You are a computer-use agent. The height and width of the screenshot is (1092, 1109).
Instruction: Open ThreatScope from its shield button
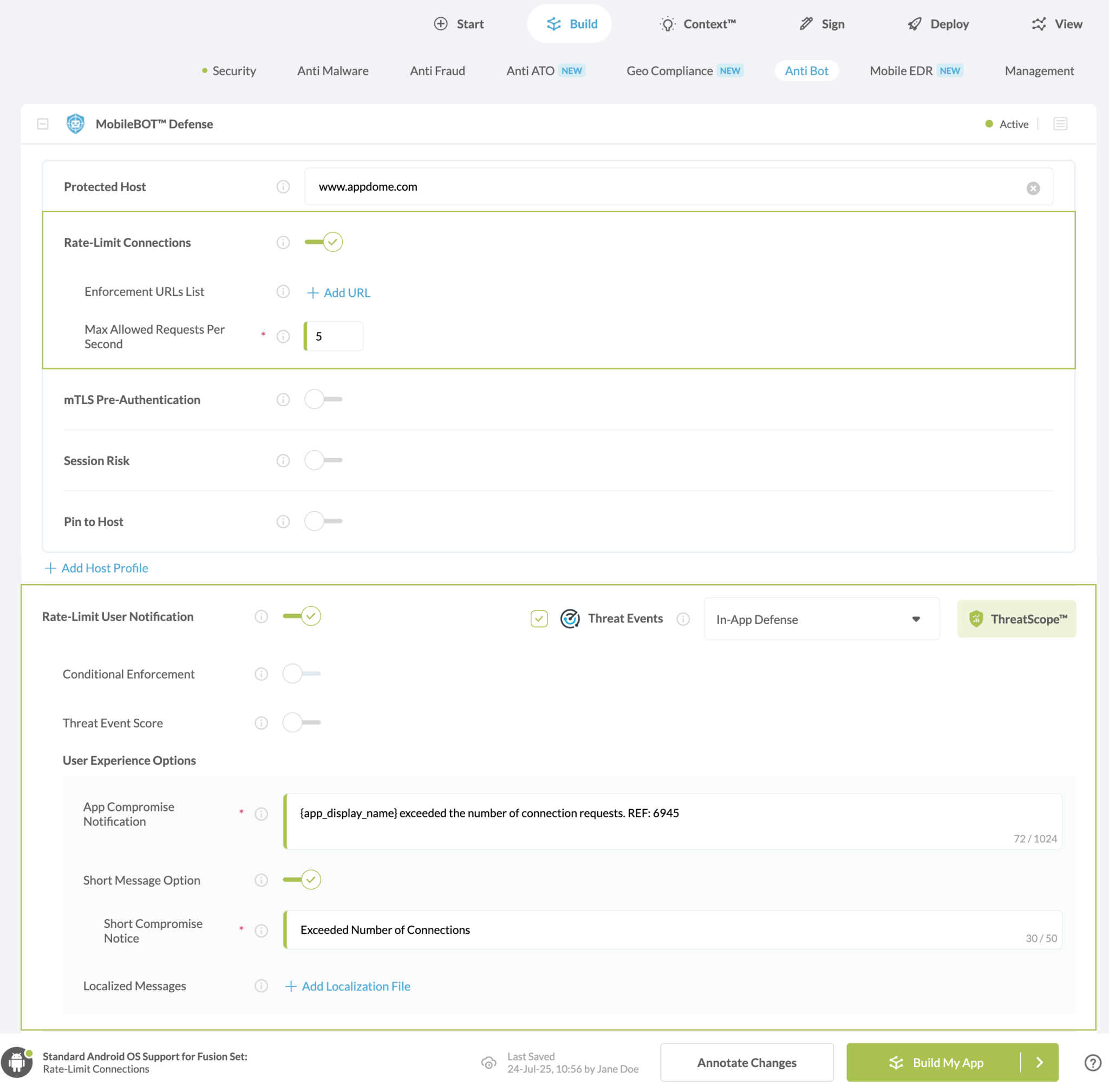pyautogui.click(x=1015, y=619)
